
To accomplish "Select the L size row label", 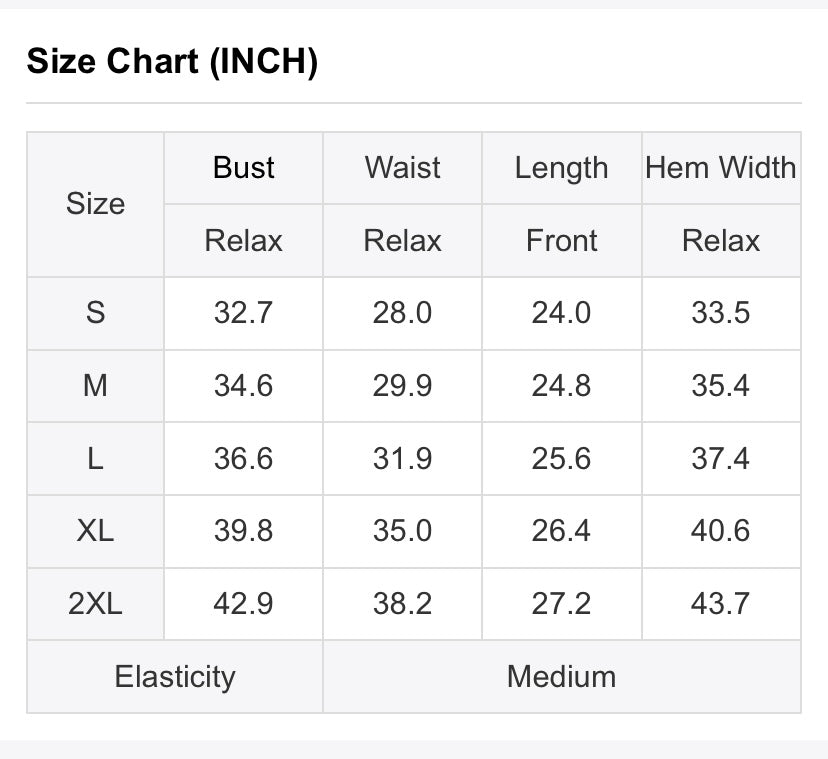I will 95,458.
